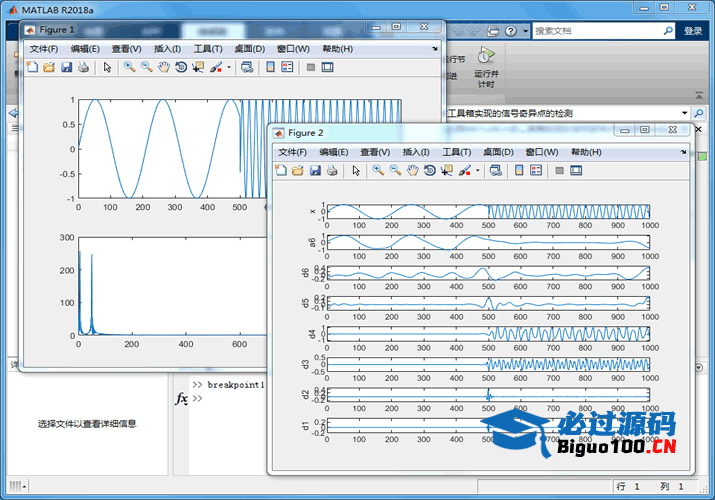The height and width of the screenshot is (500, 715).
Task: Open file icon in Figure 2 toolbar
Action: [298, 170]
